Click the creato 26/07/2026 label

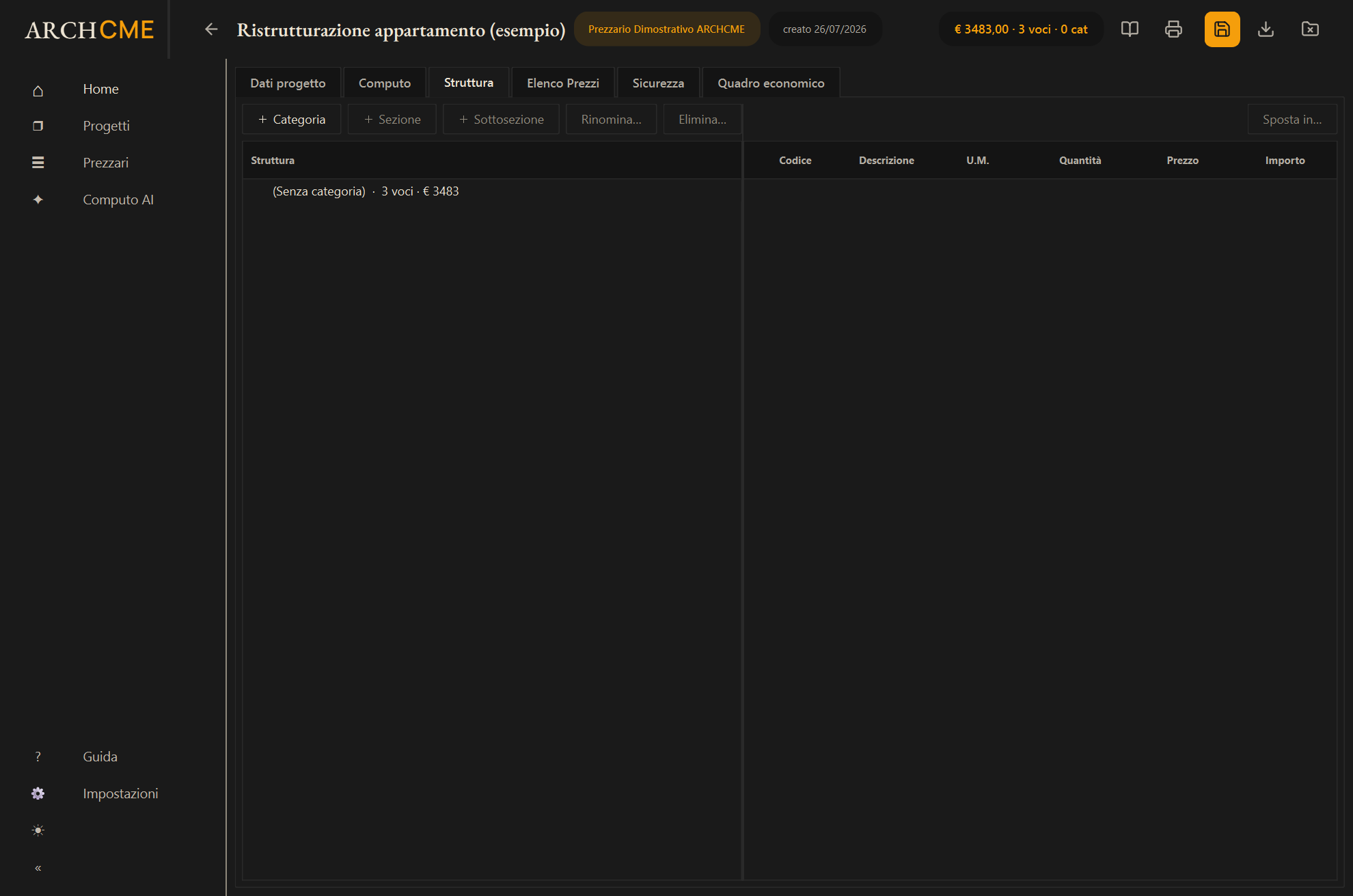point(825,29)
